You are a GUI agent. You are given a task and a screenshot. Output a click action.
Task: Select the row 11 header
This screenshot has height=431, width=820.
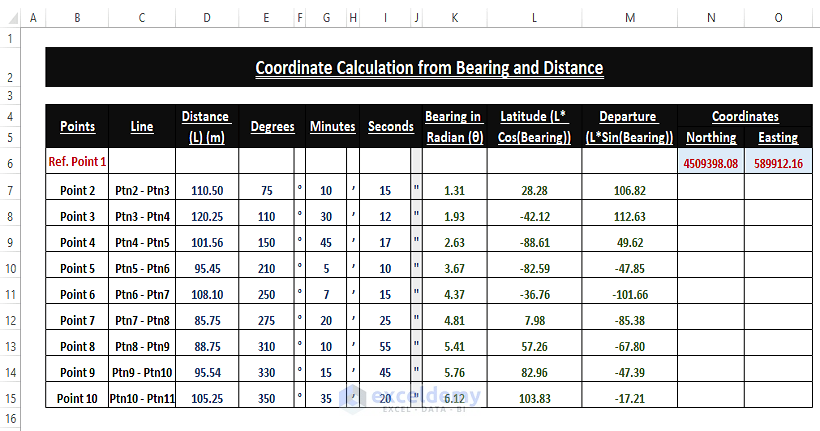9,294
